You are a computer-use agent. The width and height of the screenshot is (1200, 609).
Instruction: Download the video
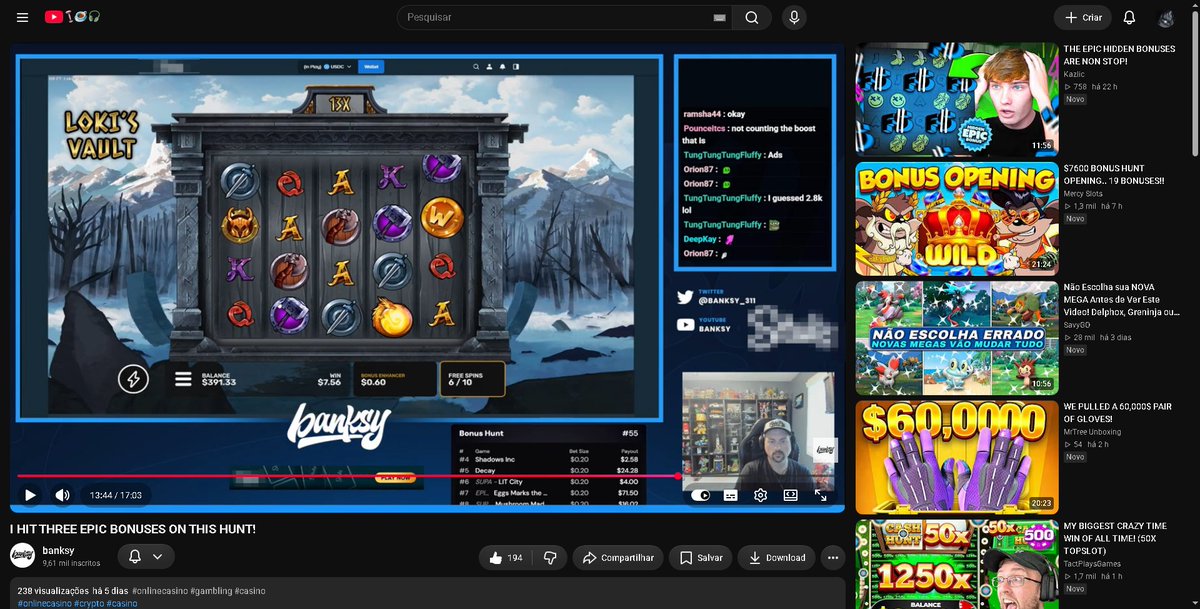[776, 557]
